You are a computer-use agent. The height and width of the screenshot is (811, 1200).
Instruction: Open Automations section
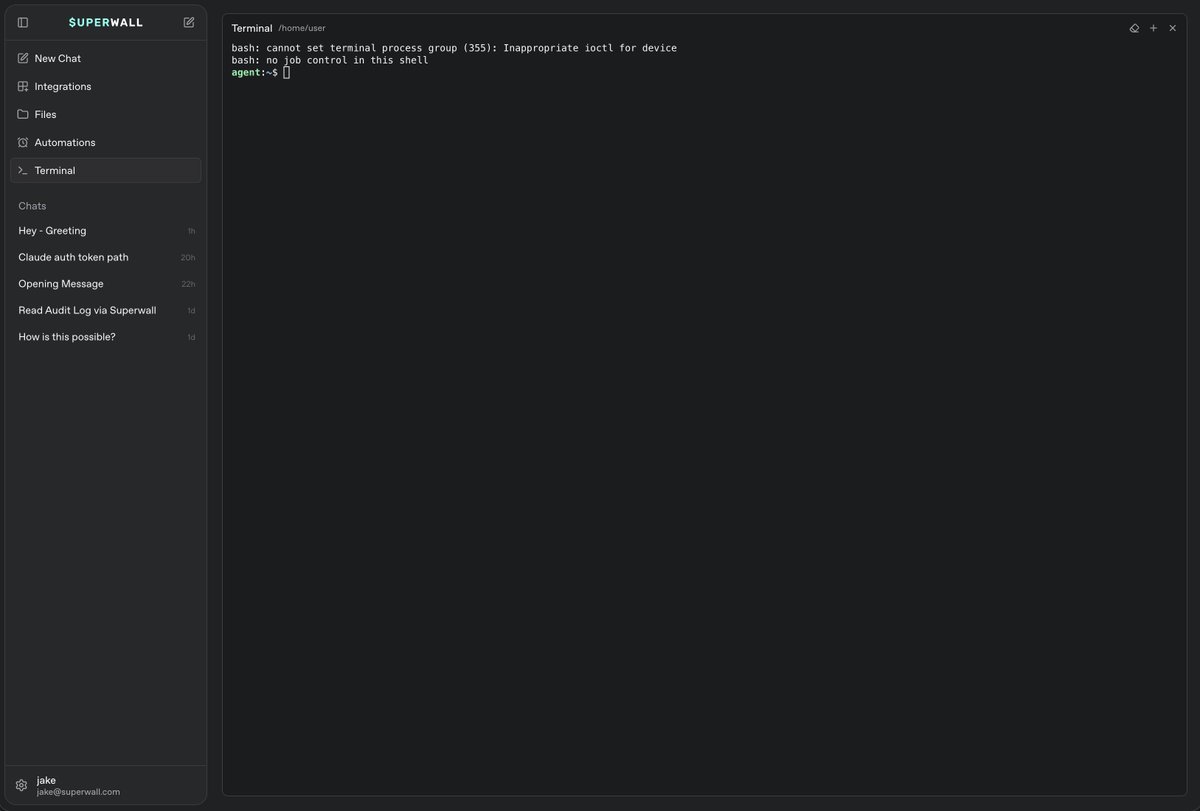106,142
